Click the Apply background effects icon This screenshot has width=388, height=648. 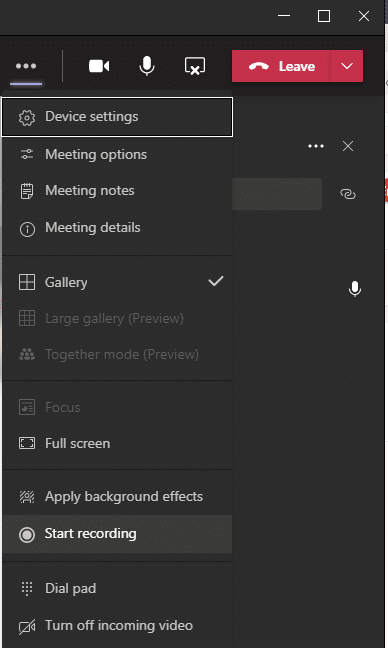click(x=27, y=497)
